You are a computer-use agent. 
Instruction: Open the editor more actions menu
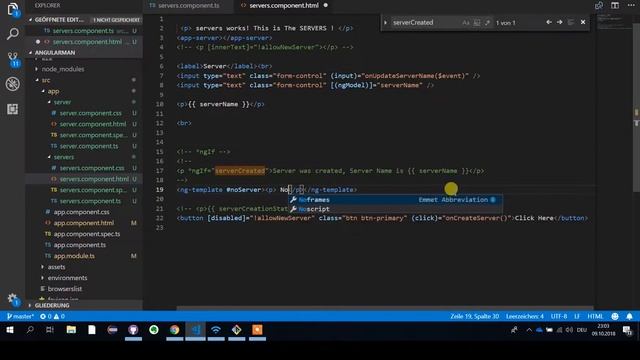click(x=631, y=5)
